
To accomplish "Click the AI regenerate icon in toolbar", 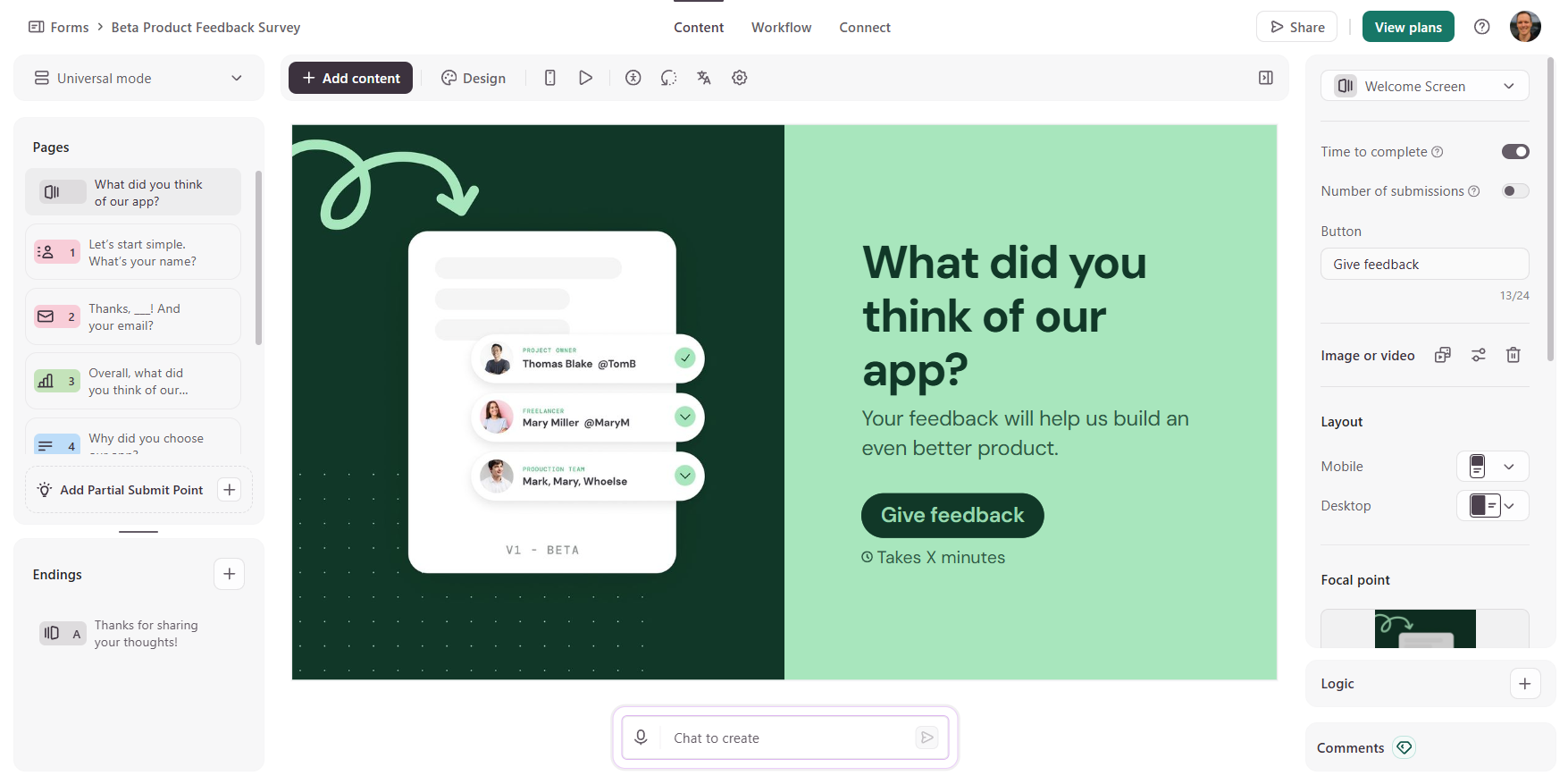I will (668, 78).
